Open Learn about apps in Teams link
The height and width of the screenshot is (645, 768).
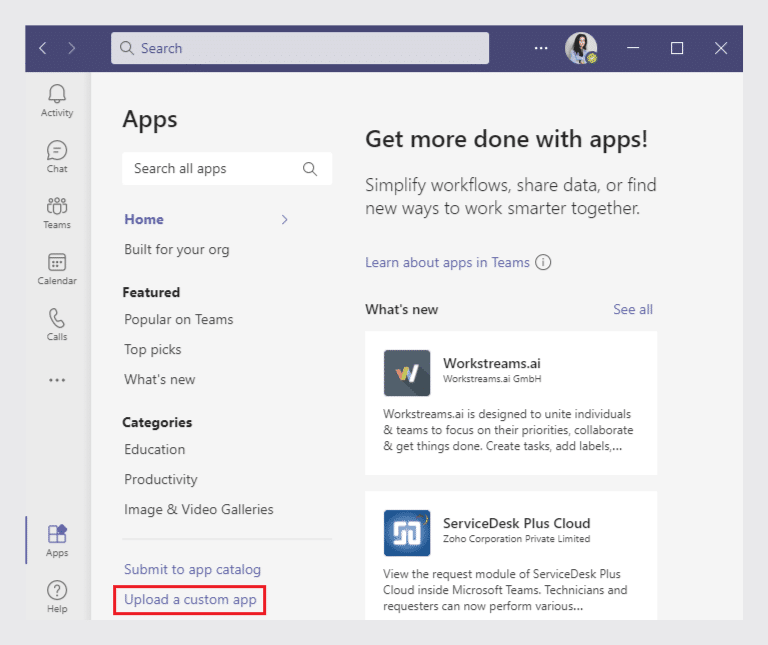tap(448, 263)
